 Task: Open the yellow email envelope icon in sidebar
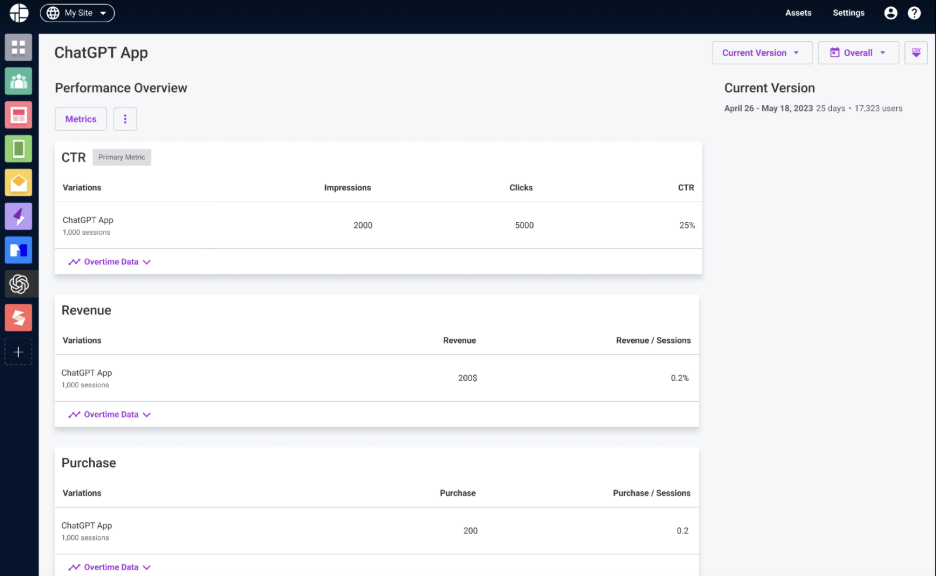19,183
